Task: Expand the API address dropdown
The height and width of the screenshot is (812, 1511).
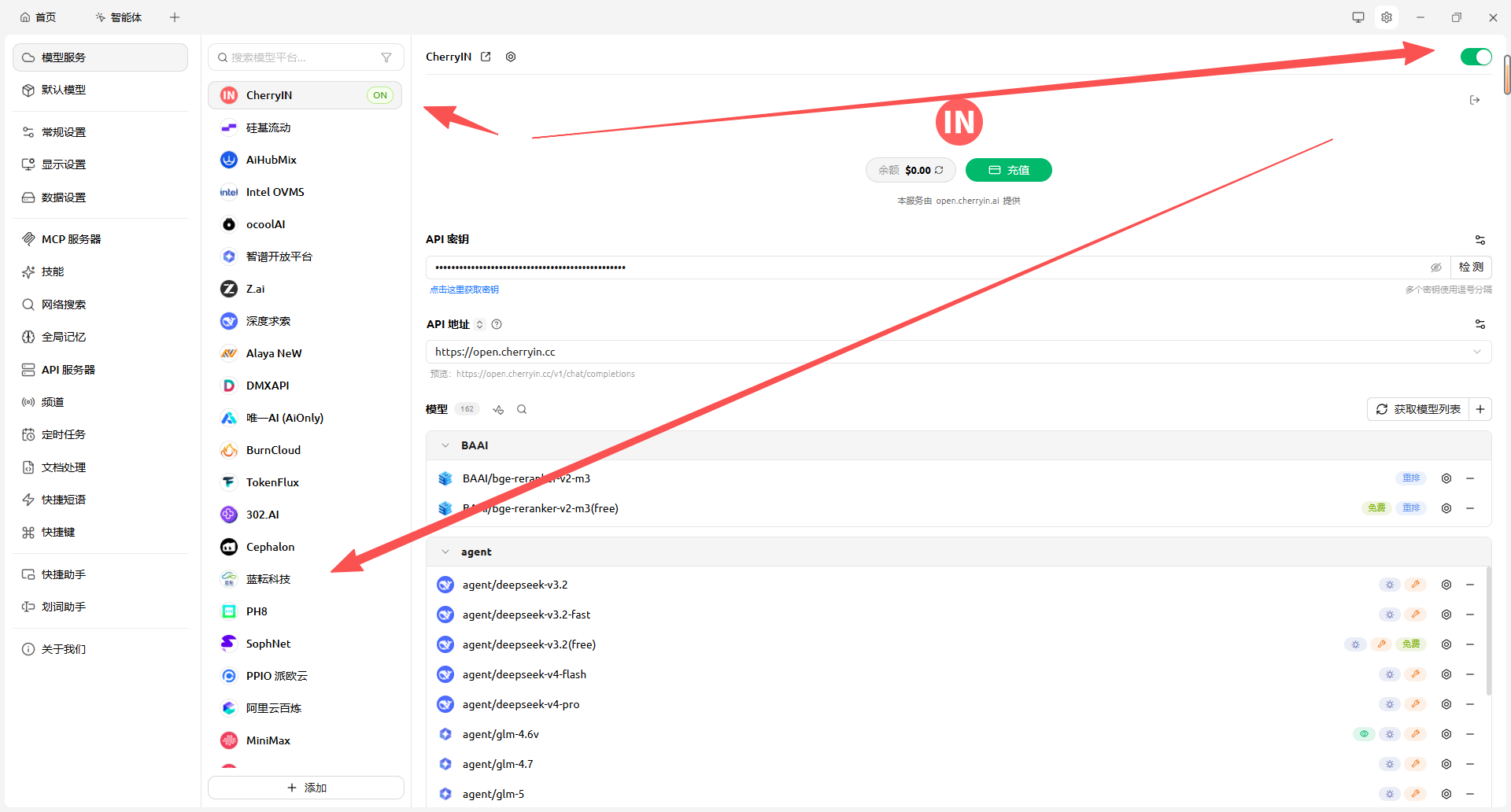Action: click(x=1477, y=352)
